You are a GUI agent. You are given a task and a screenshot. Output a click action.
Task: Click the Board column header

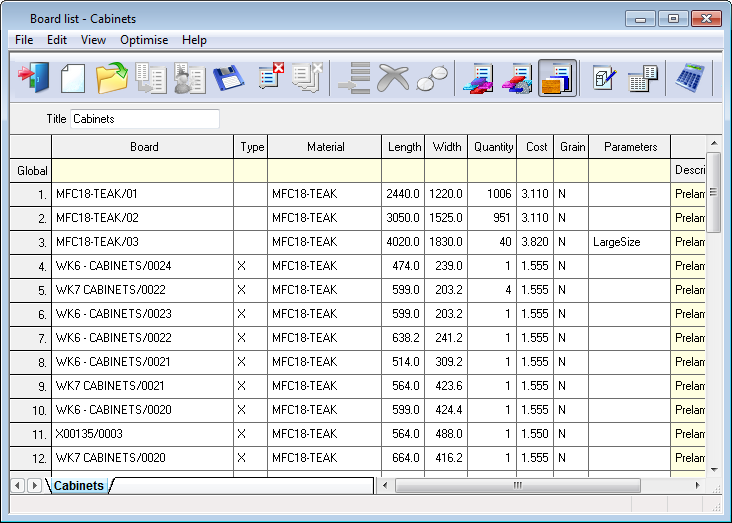coord(143,147)
